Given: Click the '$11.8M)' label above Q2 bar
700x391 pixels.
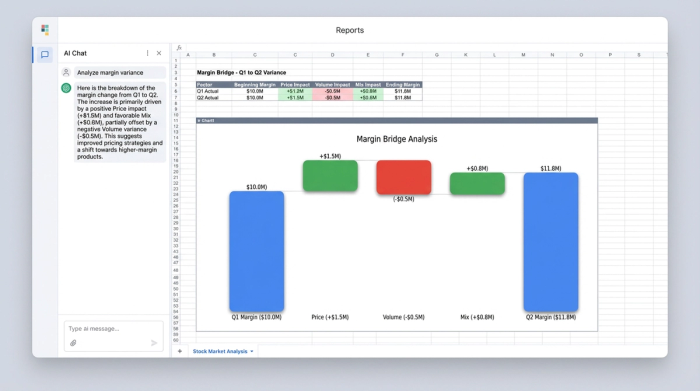Looking at the screenshot, I should pyautogui.click(x=551, y=168).
